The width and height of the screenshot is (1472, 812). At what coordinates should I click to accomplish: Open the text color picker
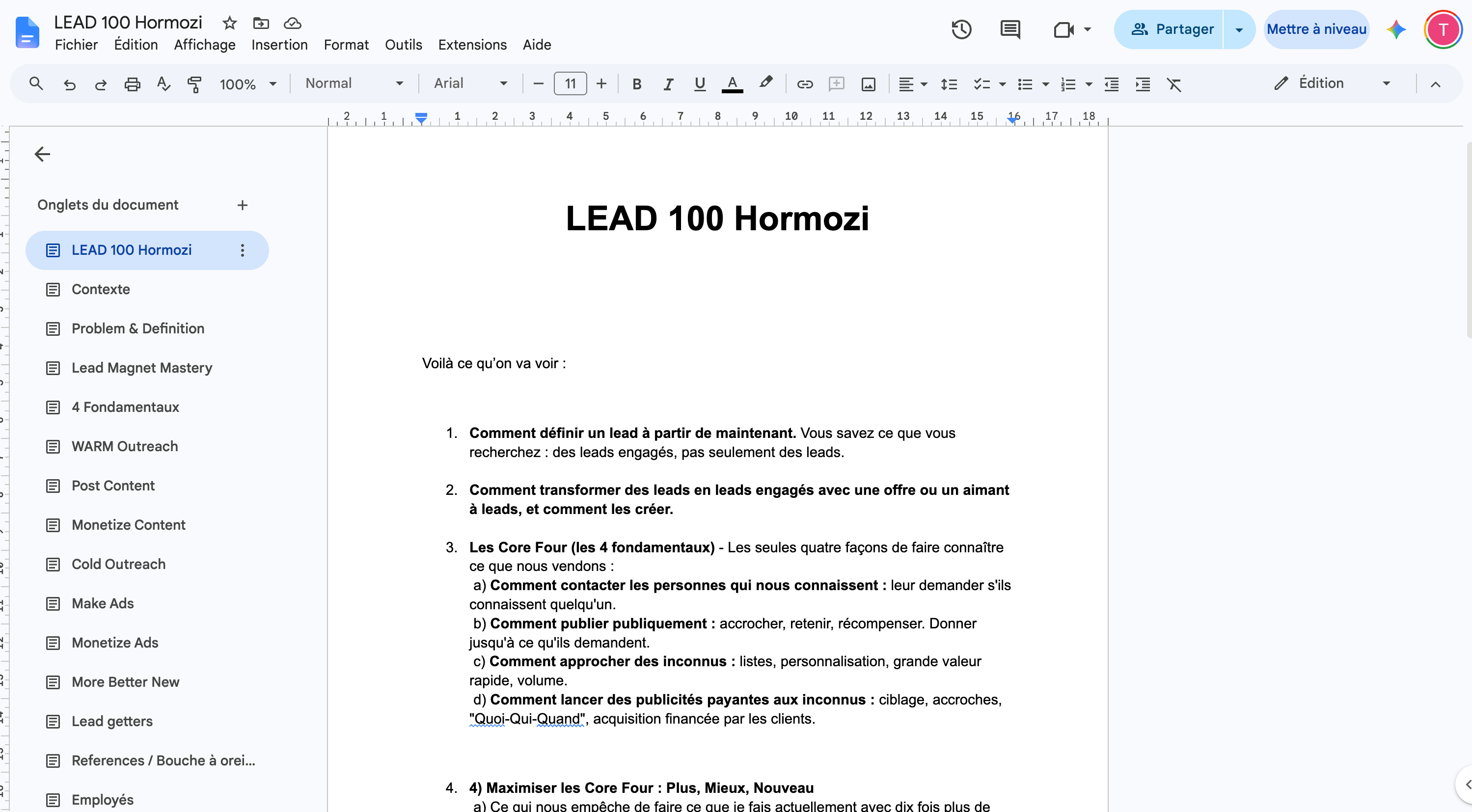[732, 84]
